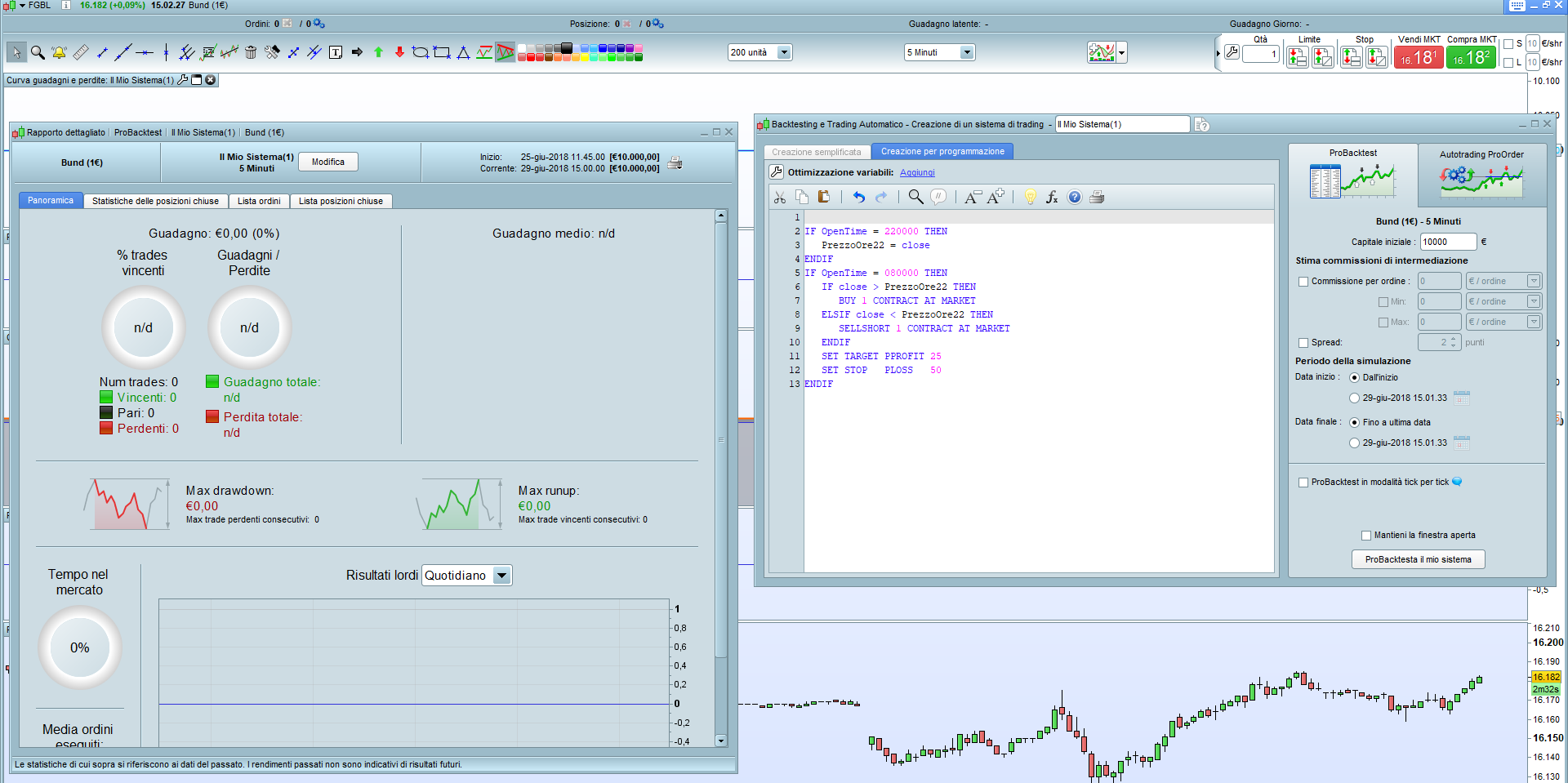
Task: Click the alert bell icon
Action: [59, 53]
